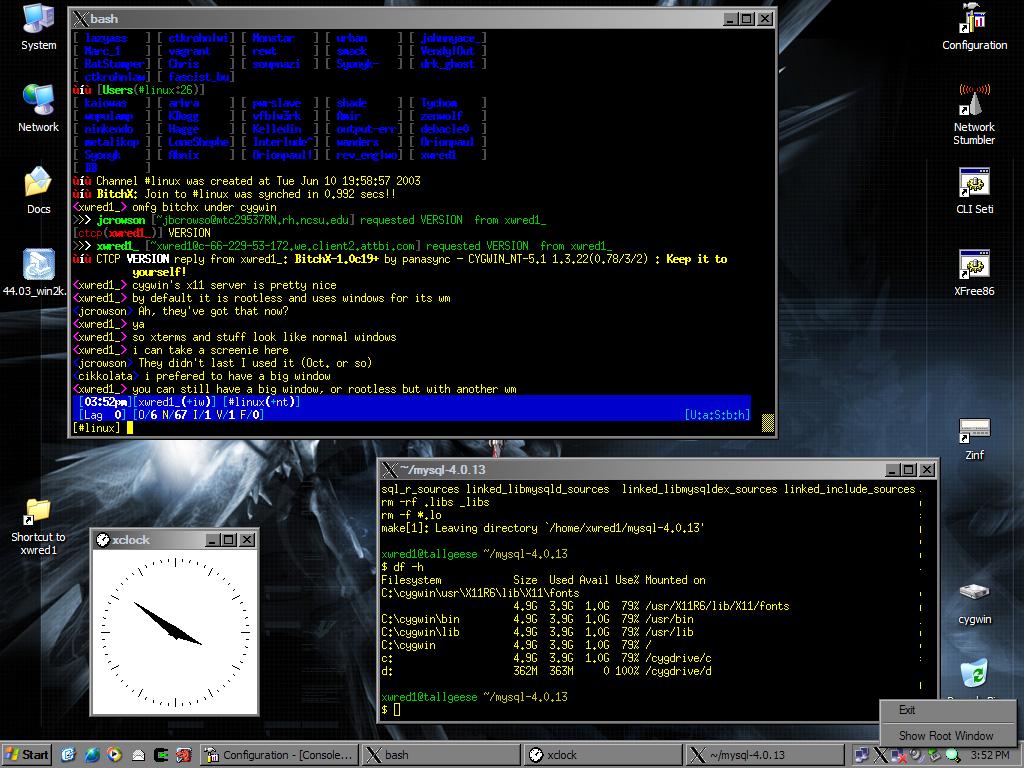Click the 'cygwin's x11 server is pretty nice' line
Screen dimensions: 1024x768
234,285
